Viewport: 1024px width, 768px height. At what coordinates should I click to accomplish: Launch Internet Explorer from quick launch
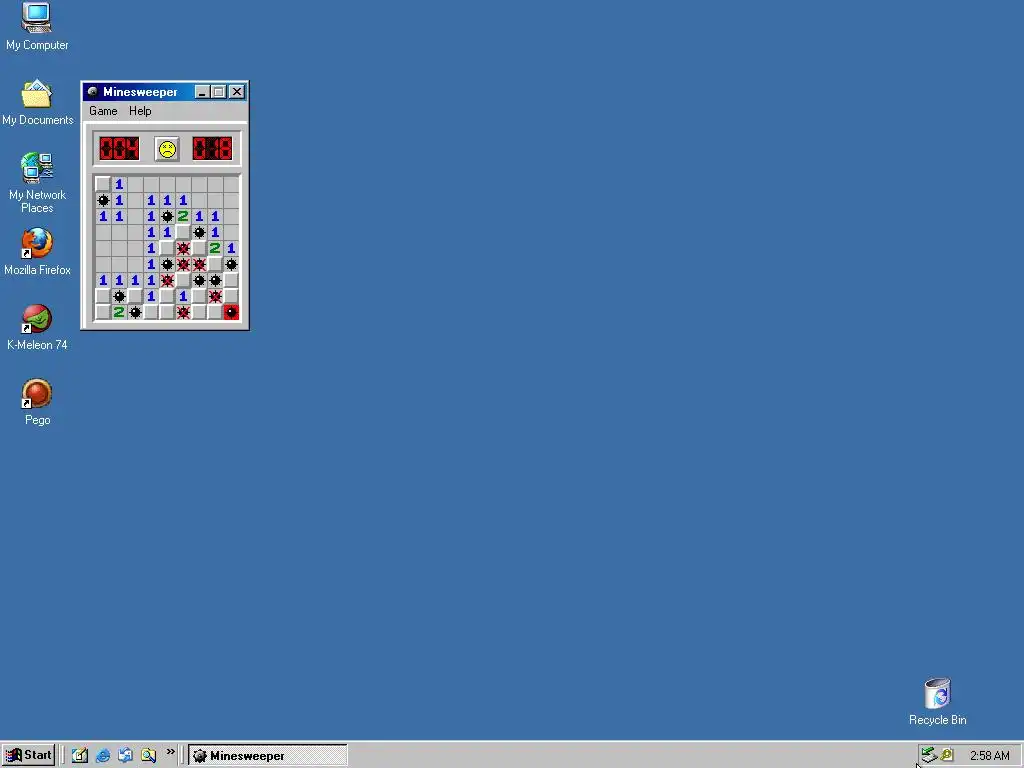(x=103, y=756)
